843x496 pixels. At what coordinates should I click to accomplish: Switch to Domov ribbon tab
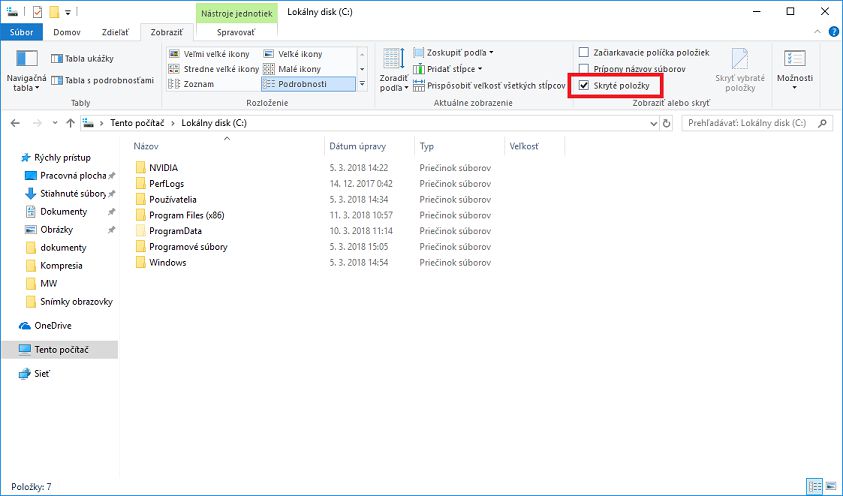(67, 32)
